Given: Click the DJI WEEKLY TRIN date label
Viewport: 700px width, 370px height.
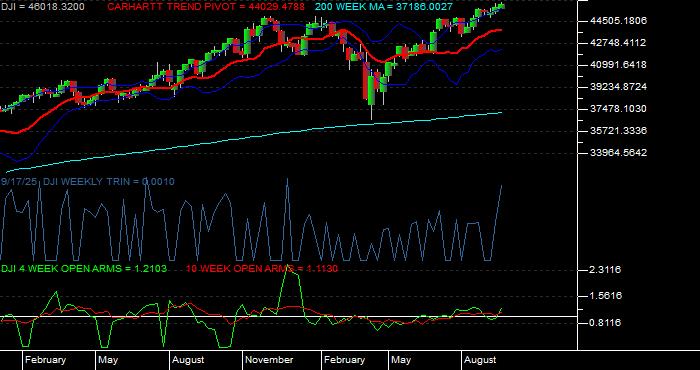Looking at the screenshot, I should [x=88, y=182].
